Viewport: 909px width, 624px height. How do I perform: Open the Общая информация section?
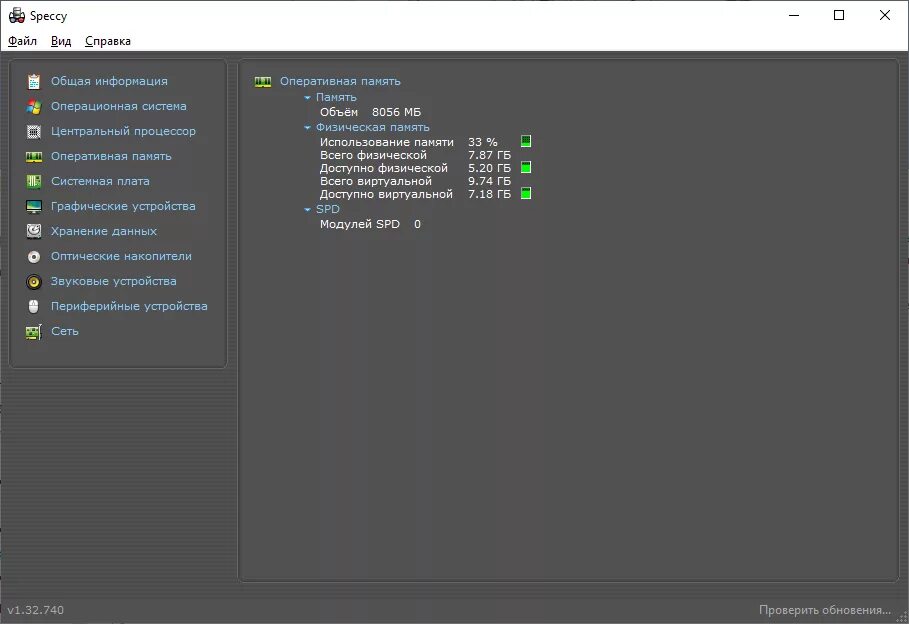(x=109, y=81)
